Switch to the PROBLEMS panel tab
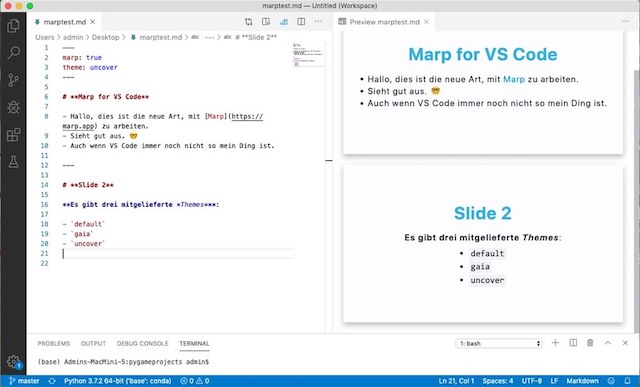This screenshot has width=640, height=387. 53,343
